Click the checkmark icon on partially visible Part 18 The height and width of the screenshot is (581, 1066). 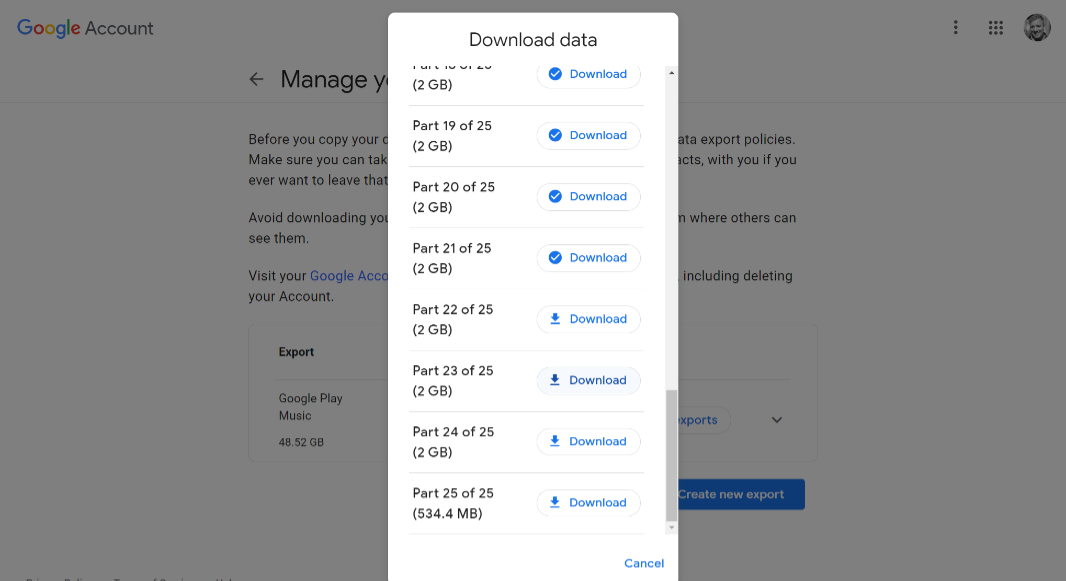pos(555,74)
